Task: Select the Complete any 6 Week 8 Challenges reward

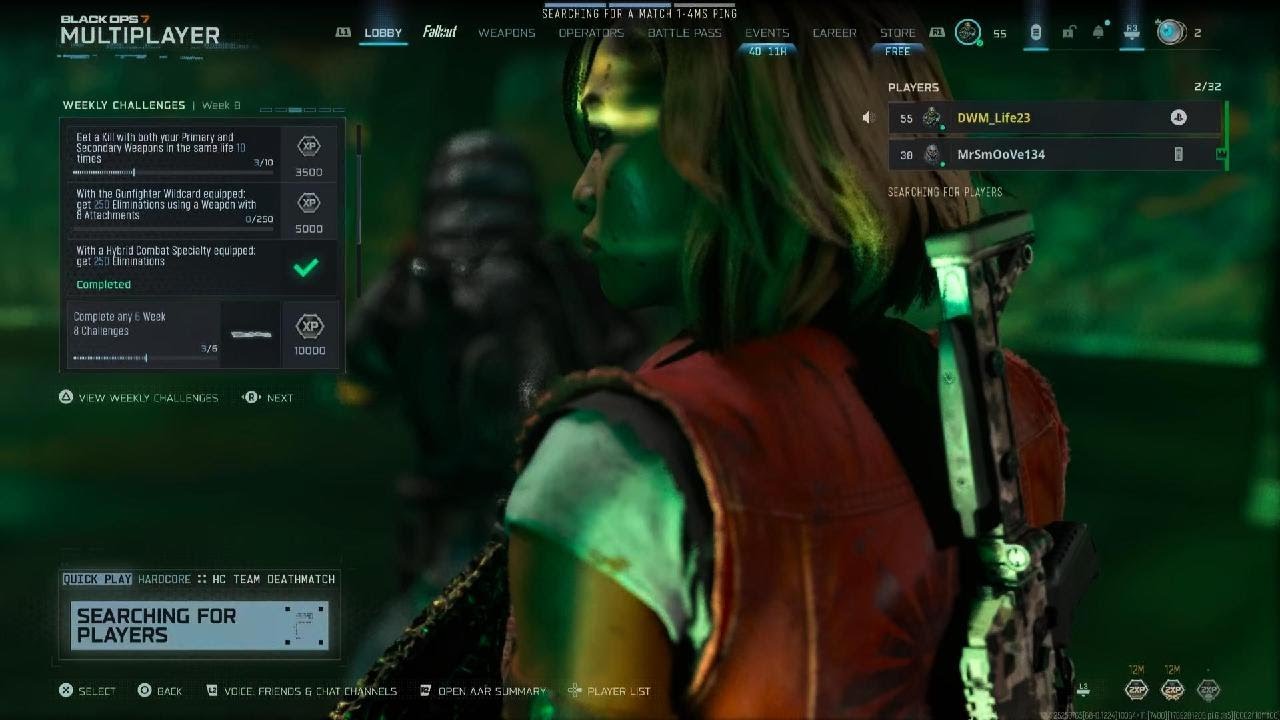Action: coord(203,334)
